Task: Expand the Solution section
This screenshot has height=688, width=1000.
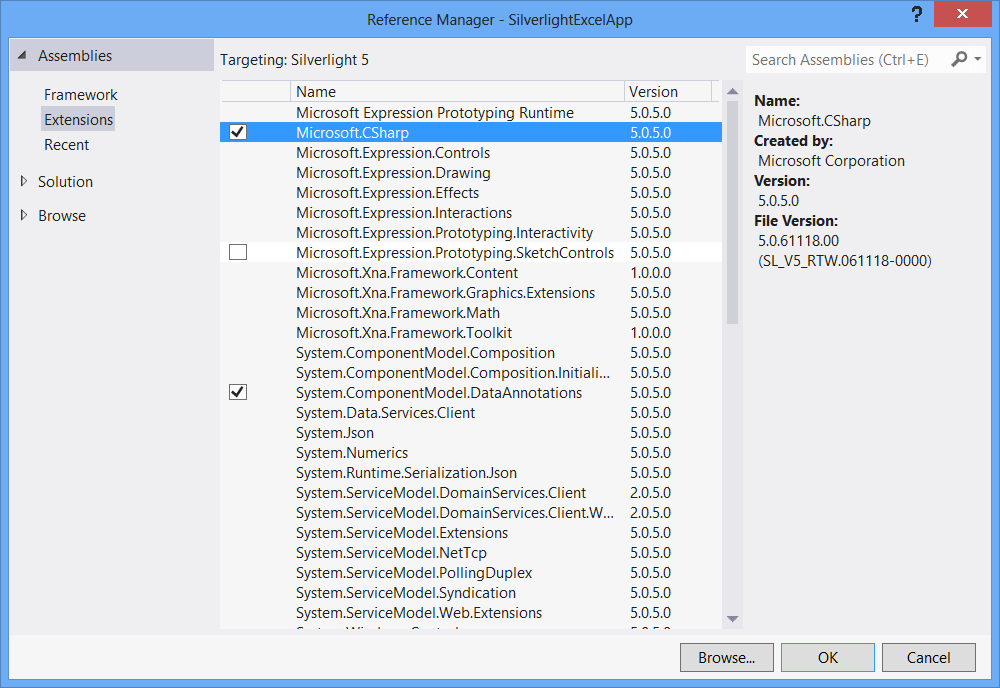Action: pos(24,182)
